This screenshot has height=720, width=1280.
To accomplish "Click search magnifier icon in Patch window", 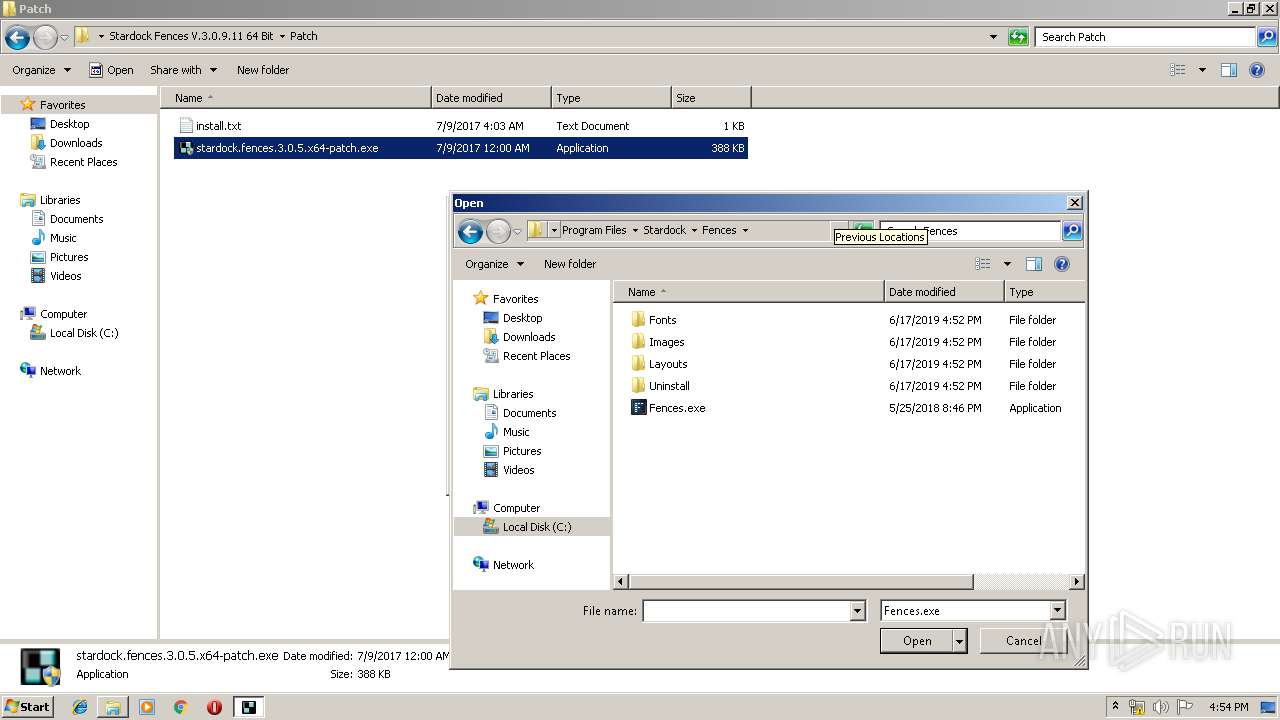I will (x=1268, y=37).
